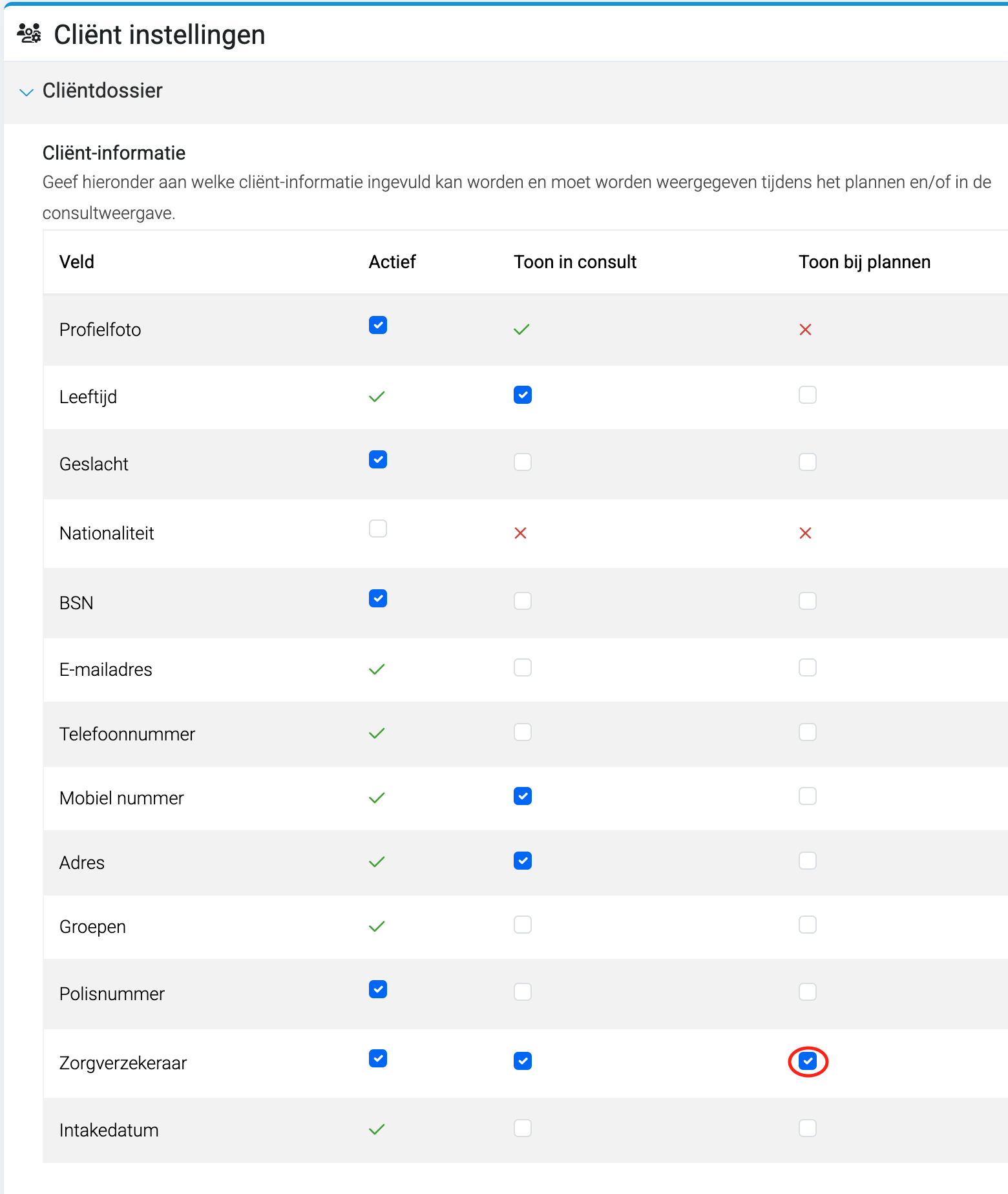Click the green Actief checkmark for Intakedatum
The width and height of the screenshot is (1008, 1194).
pos(377,1129)
